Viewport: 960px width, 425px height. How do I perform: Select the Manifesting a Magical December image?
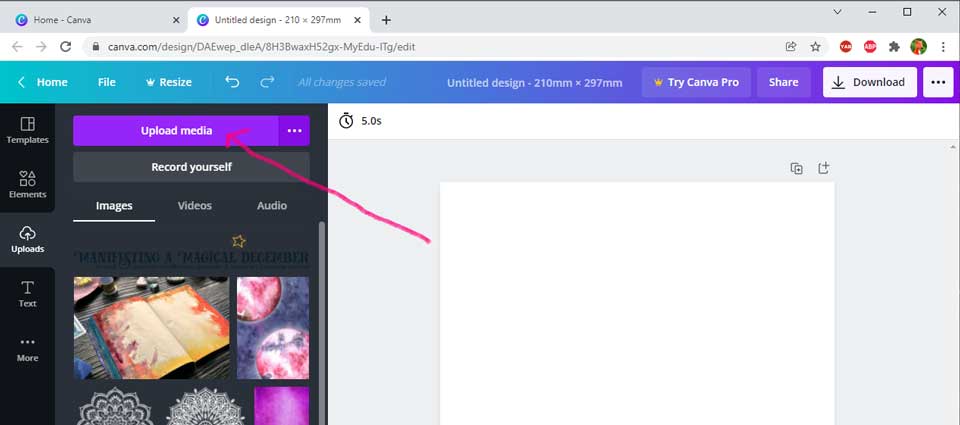(x=191, y=252)
